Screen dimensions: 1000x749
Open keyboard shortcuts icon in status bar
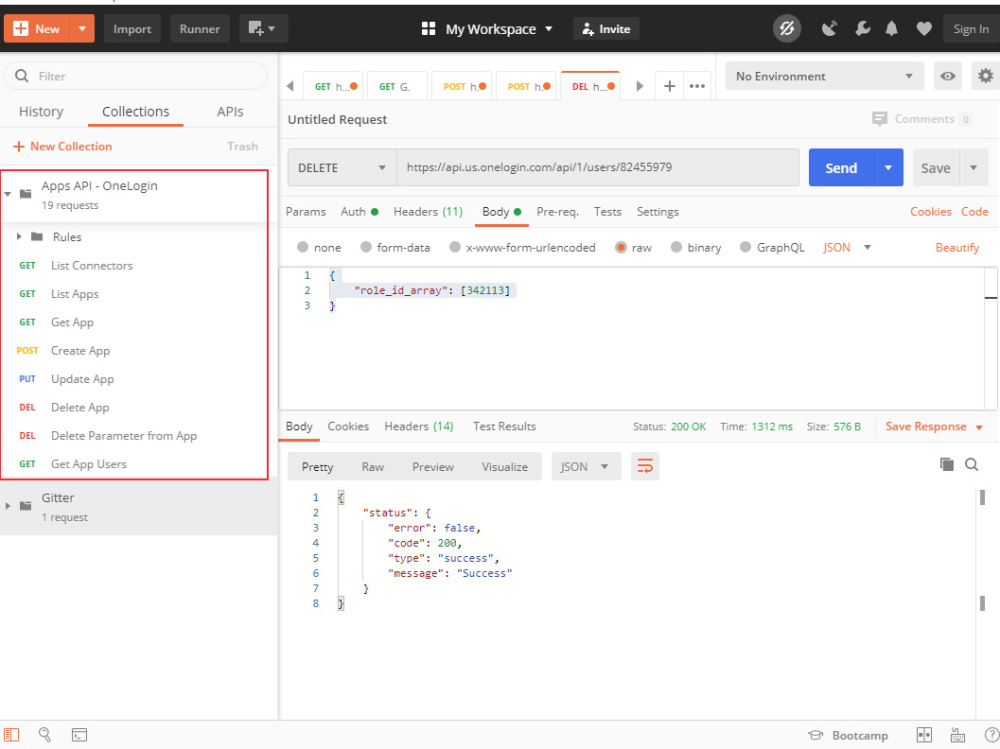tap(957, 735)
